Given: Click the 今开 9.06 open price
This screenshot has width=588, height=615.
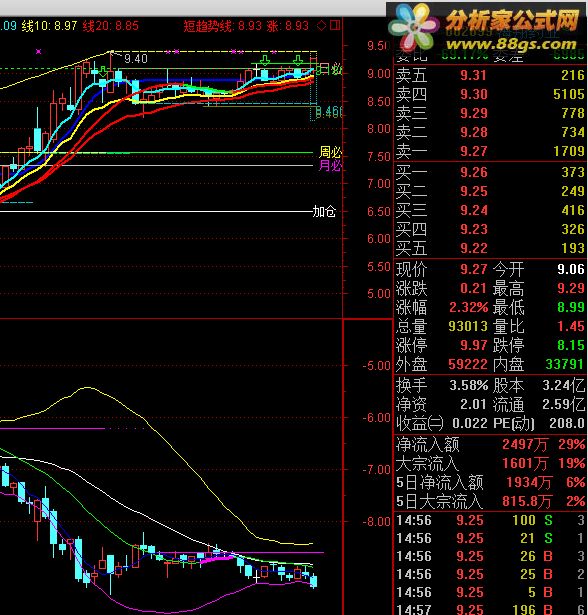Looking at the screenshot, I should tap(571, 269).
